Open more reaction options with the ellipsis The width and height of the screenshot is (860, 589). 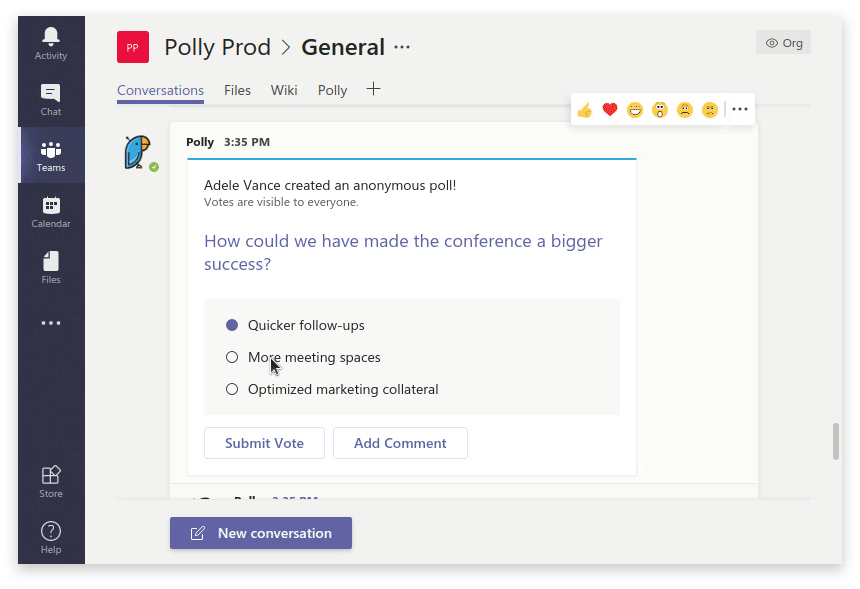(739, 109)
